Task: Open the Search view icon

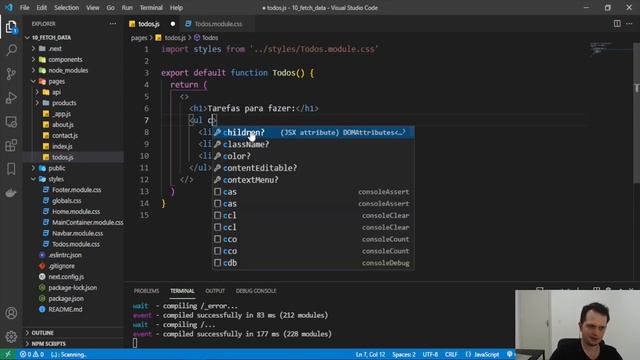Action: coord(11,51)
